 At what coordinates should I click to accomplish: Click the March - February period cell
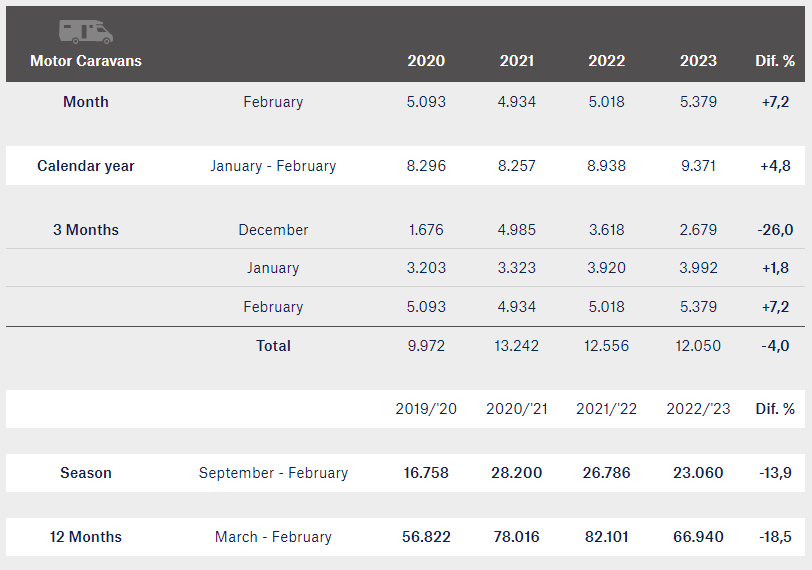(x=273, y=537)
